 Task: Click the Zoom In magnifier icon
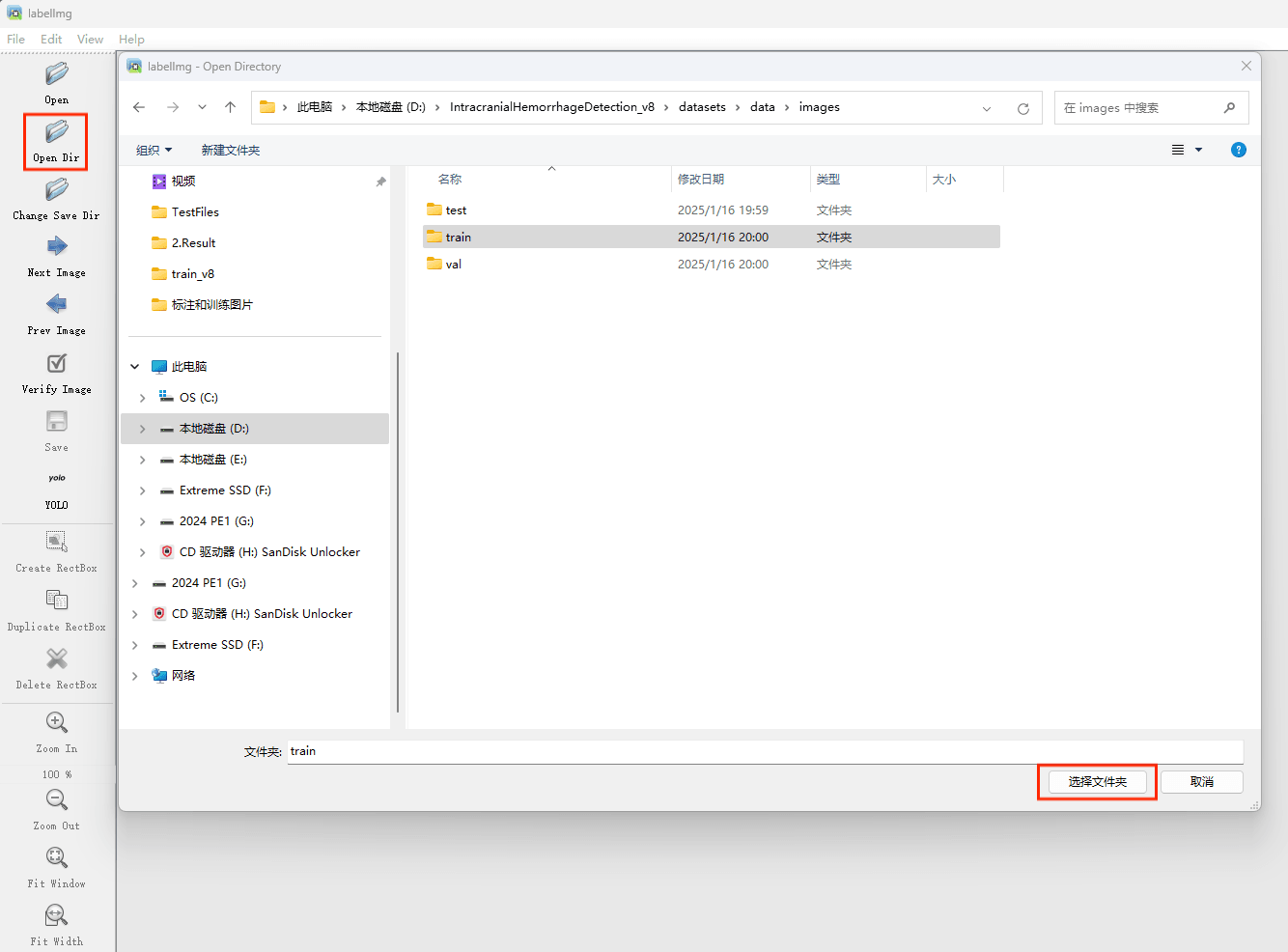(57, 723)
